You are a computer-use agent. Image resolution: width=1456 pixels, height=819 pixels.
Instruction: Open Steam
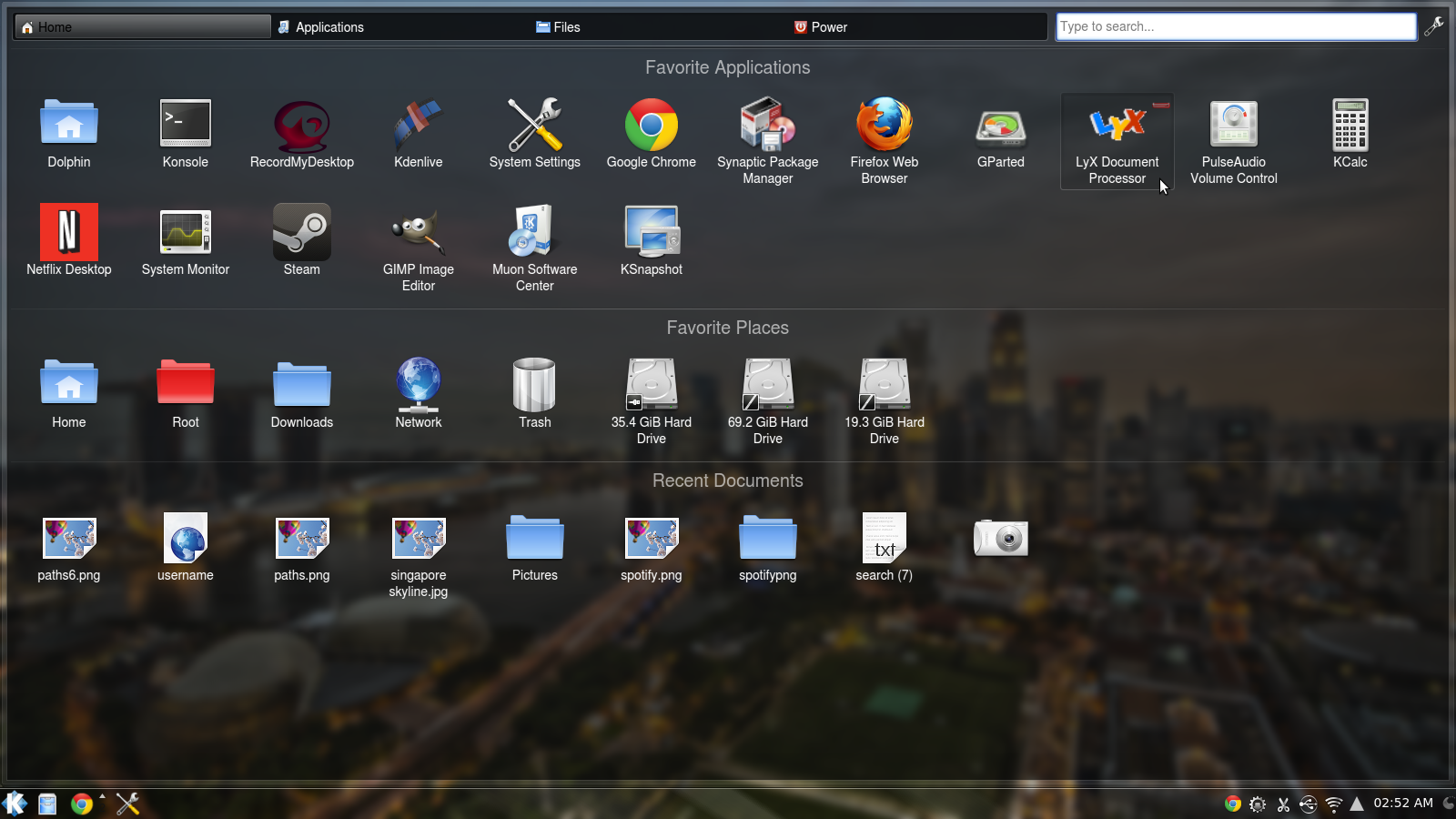[x=302, y=241]
